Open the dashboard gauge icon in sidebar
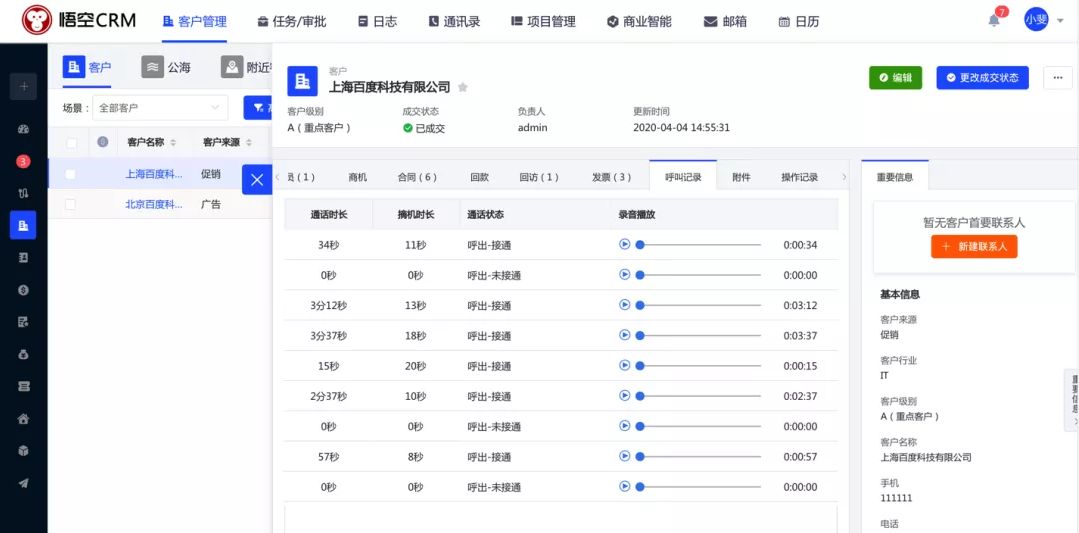Image resolution: width=1079 pixels, height=533 pixels. (x=23, y=129)
